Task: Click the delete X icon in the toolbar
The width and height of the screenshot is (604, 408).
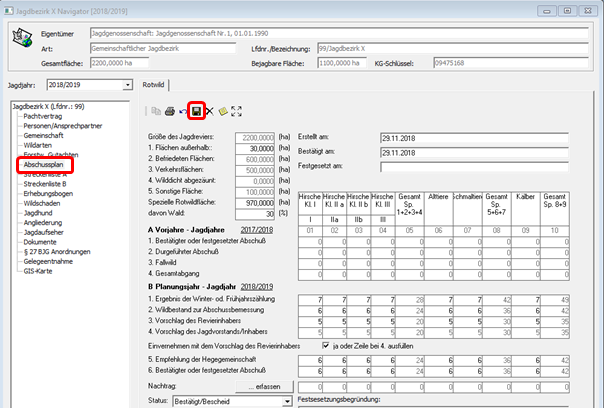Action: click(210, 111)
